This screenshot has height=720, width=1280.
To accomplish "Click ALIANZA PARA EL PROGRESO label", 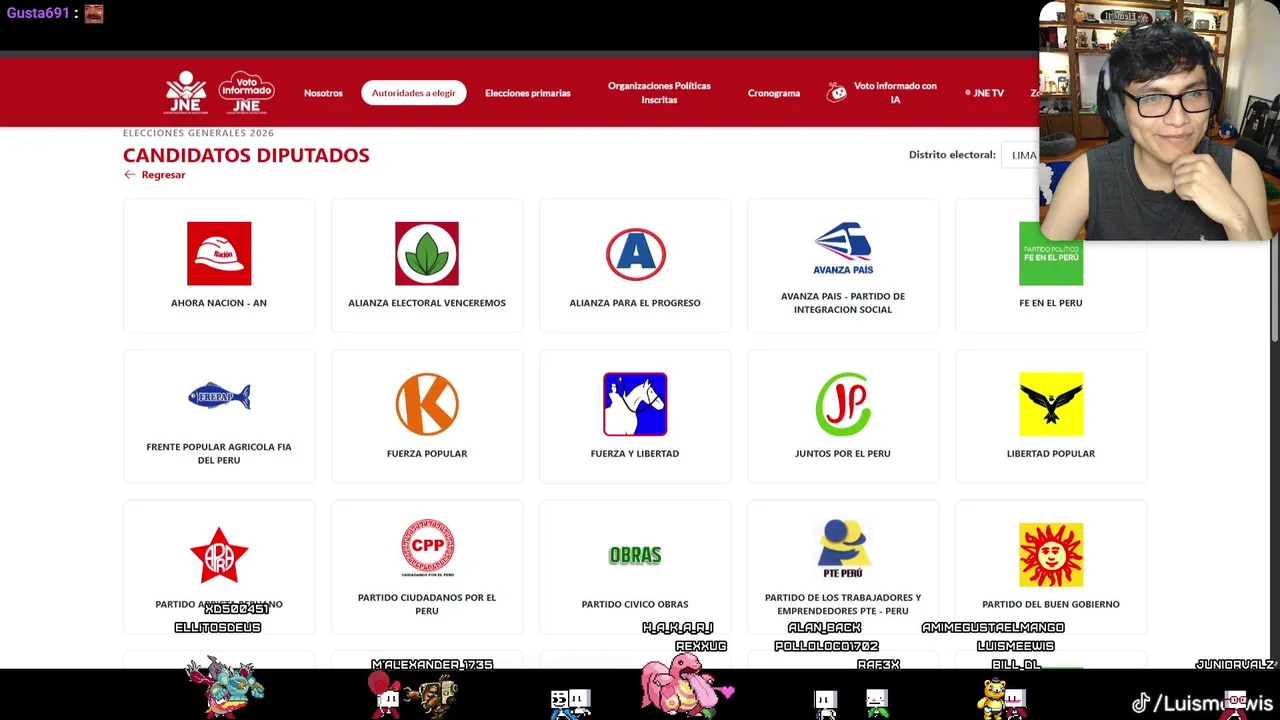I will (635, 303).
